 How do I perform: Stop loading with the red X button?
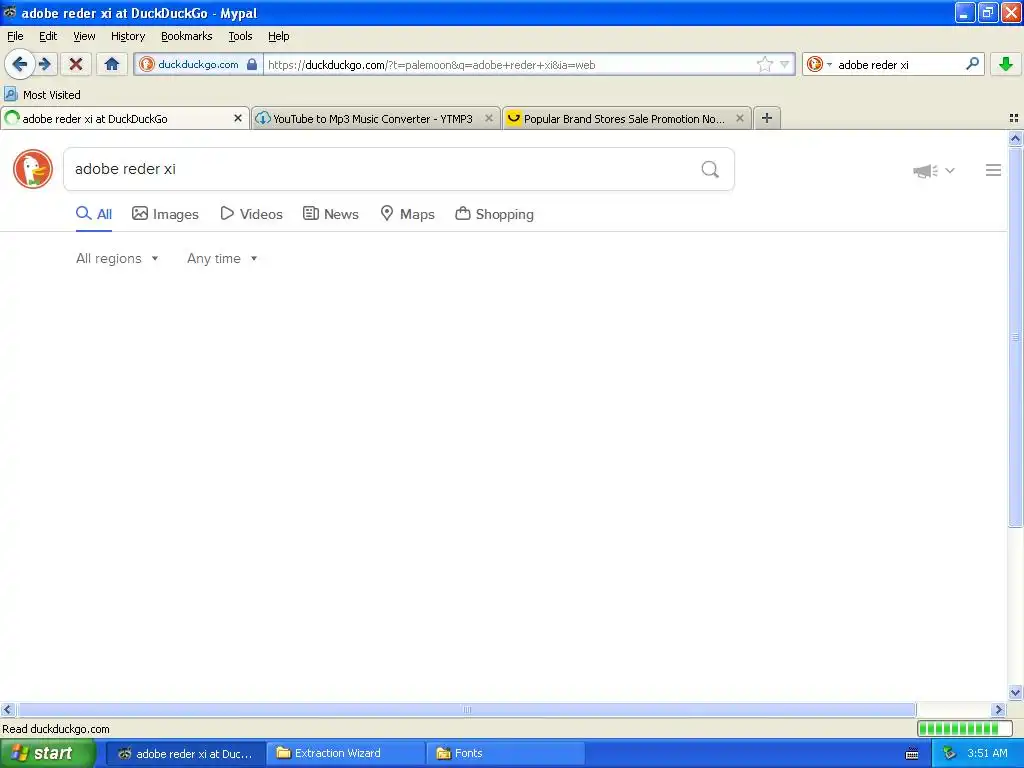[x=76, y=64]
